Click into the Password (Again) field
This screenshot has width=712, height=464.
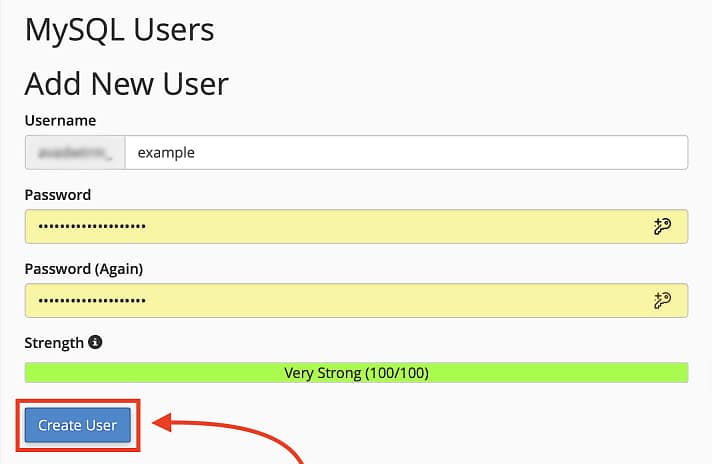click(x=356, y=300)
